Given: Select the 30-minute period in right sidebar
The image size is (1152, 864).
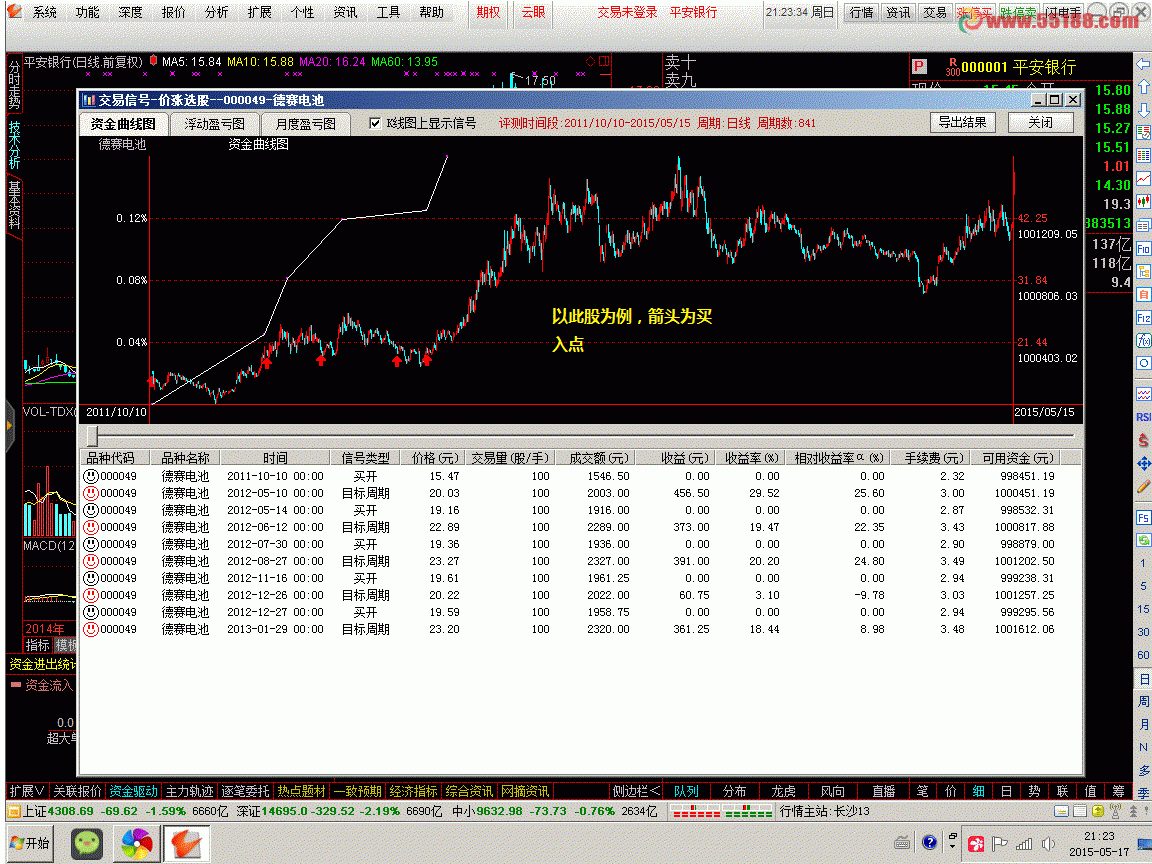Looking at the screenshot, I should click(1143, 632).
